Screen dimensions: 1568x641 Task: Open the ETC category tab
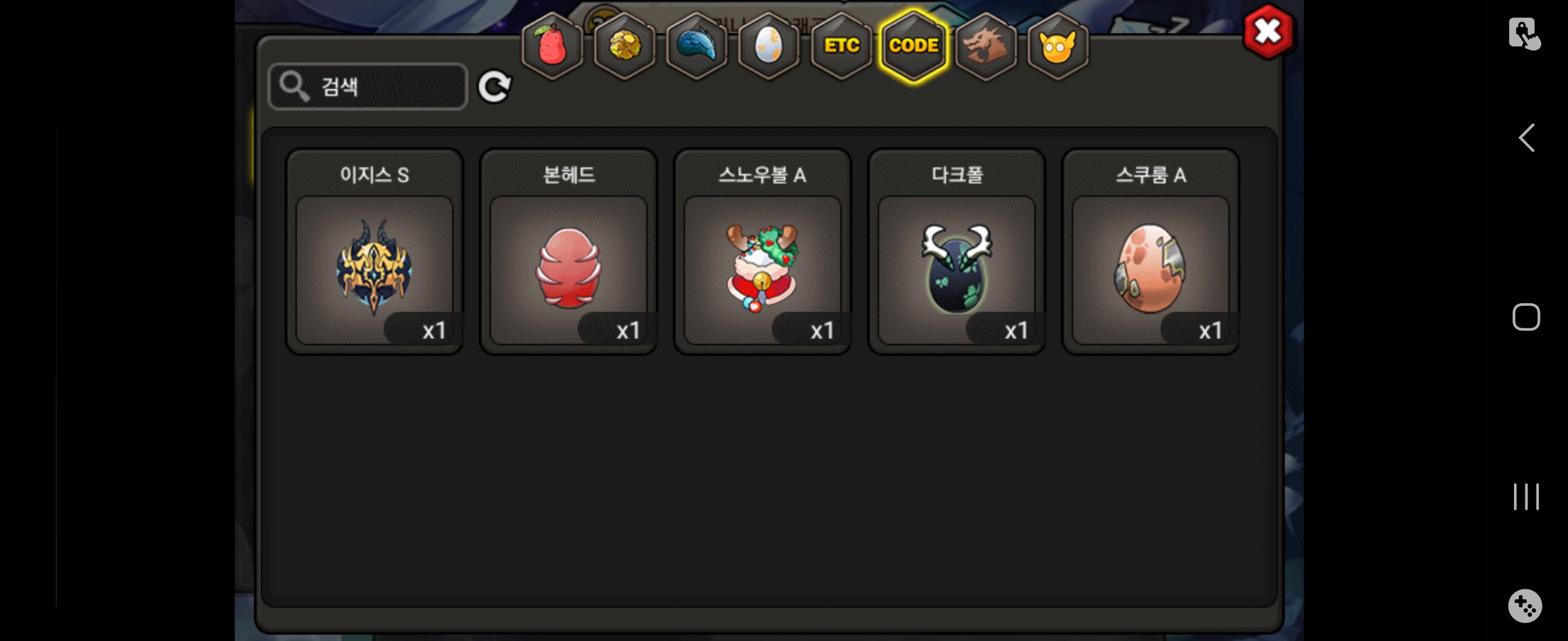(x=841, y=46)
